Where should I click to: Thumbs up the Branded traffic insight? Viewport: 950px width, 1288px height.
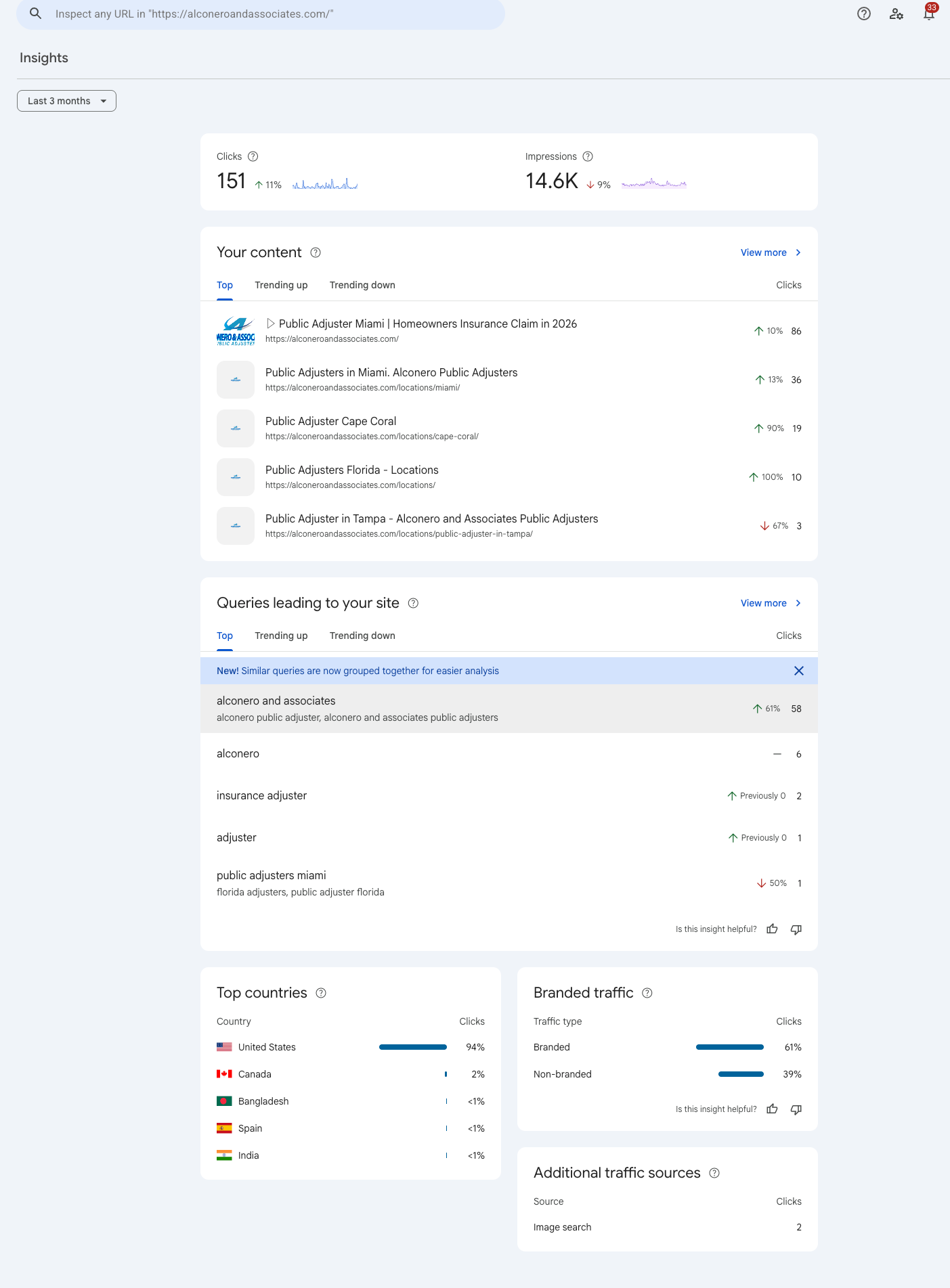pyautogui.click(x=772, y=1109)
